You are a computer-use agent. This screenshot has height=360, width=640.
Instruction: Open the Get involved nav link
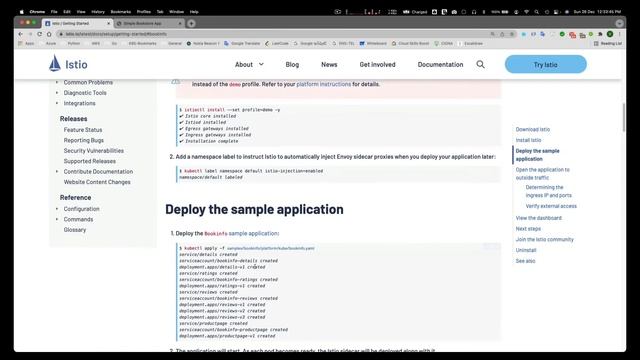(378, 64)
